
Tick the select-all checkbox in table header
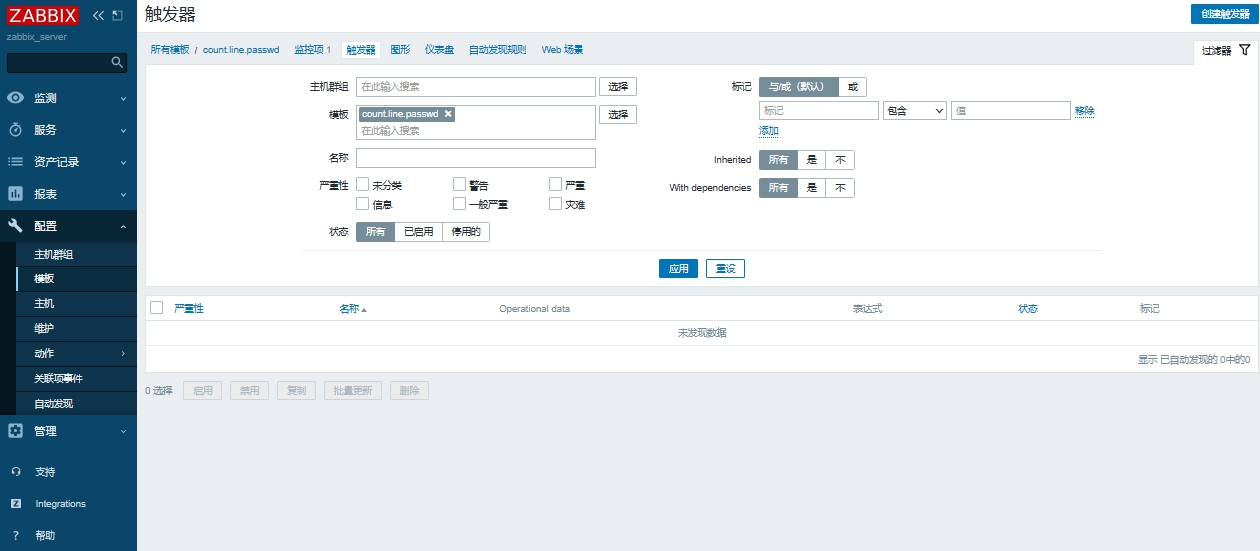pos(156,308)
